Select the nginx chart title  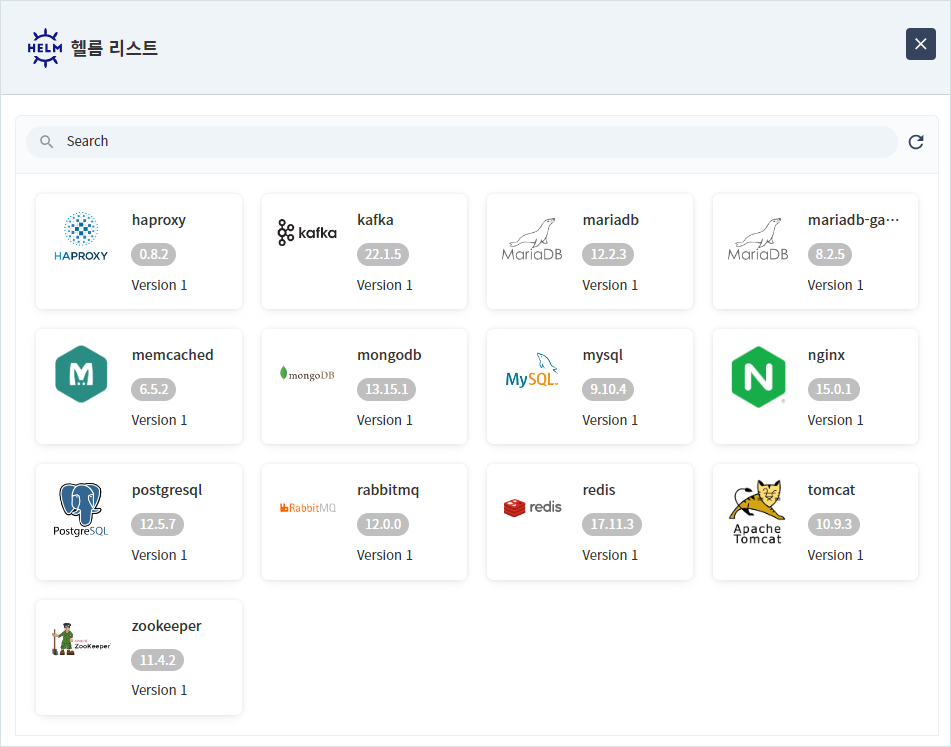click(x=827, y=355)
